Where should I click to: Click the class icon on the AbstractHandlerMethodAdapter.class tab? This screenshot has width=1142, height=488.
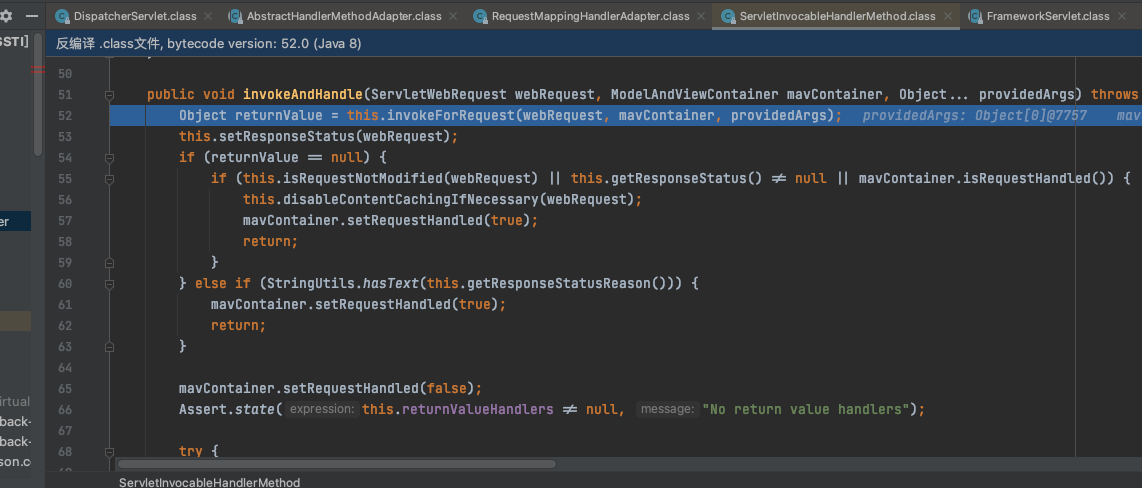(x=235, y=16)
